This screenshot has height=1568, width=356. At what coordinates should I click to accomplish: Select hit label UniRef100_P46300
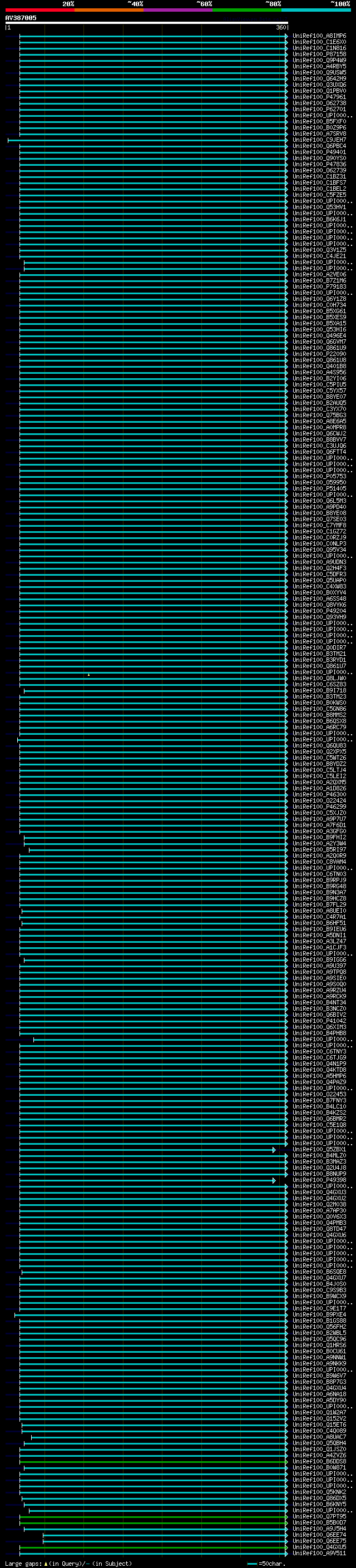[319, 795]
